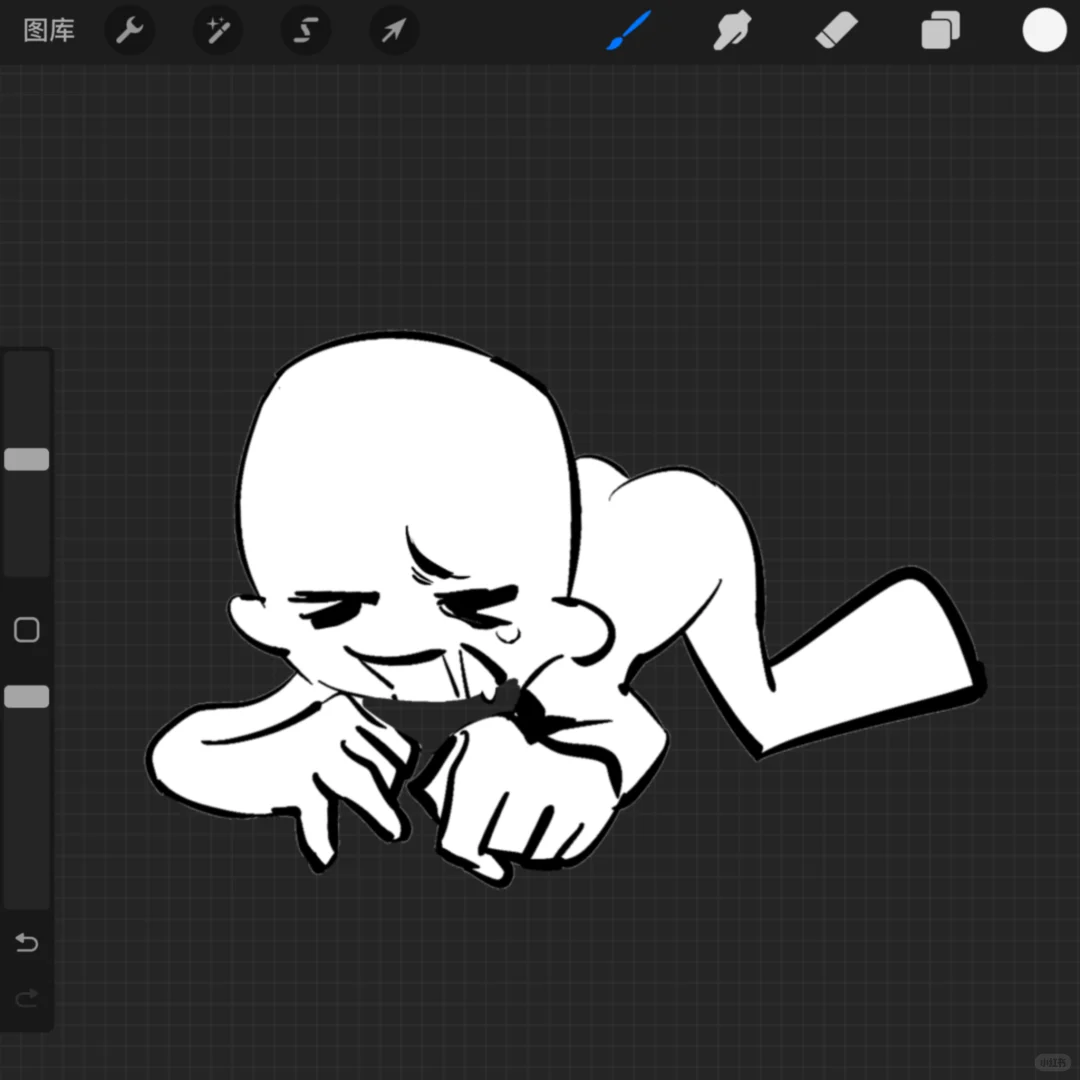Open the Layers panel
The width and height of the screenshot is (1080, 1080).
941,30
